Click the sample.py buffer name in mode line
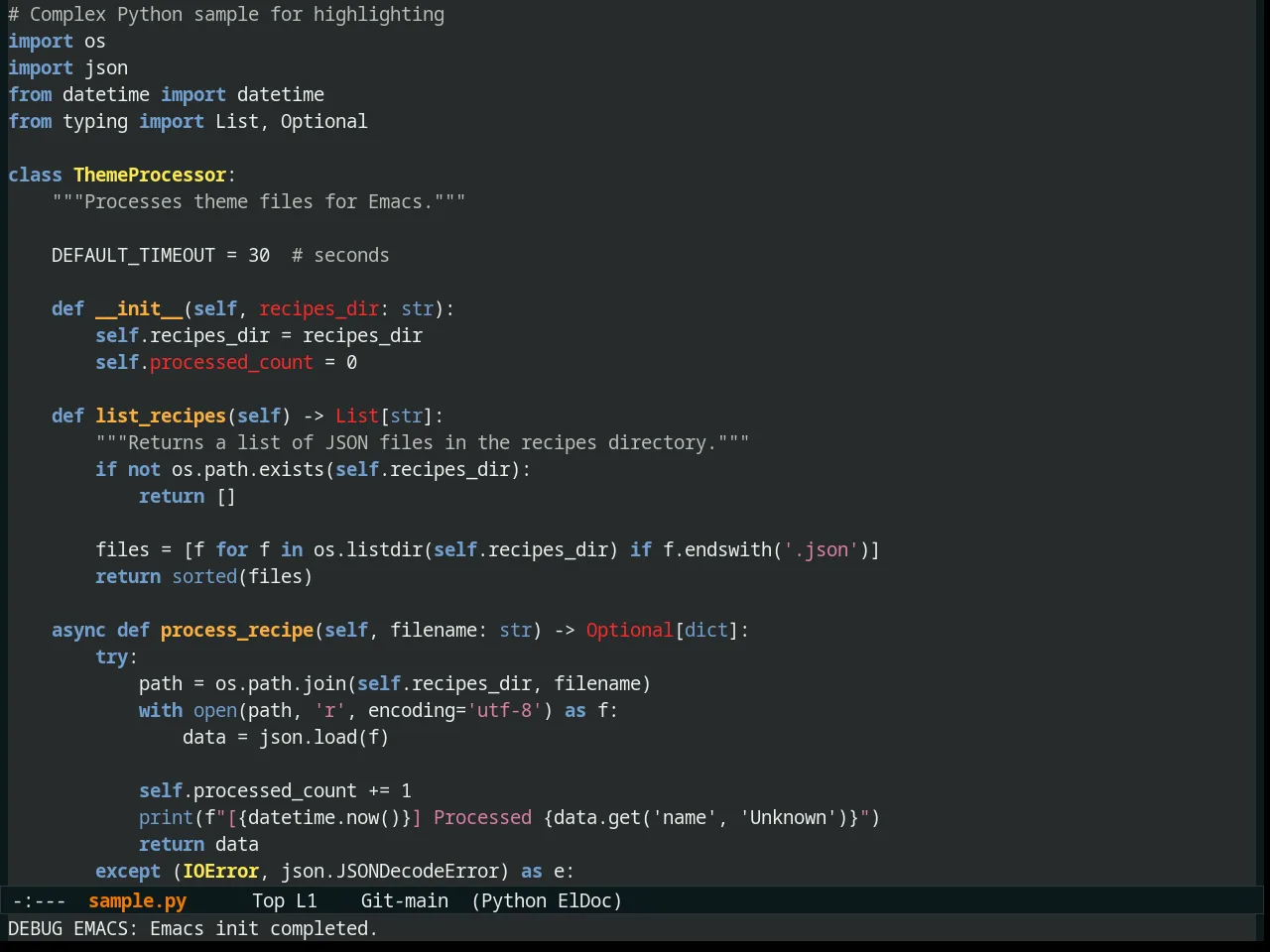The height and width of the screenshot is (952, 1270). point(137,900)
